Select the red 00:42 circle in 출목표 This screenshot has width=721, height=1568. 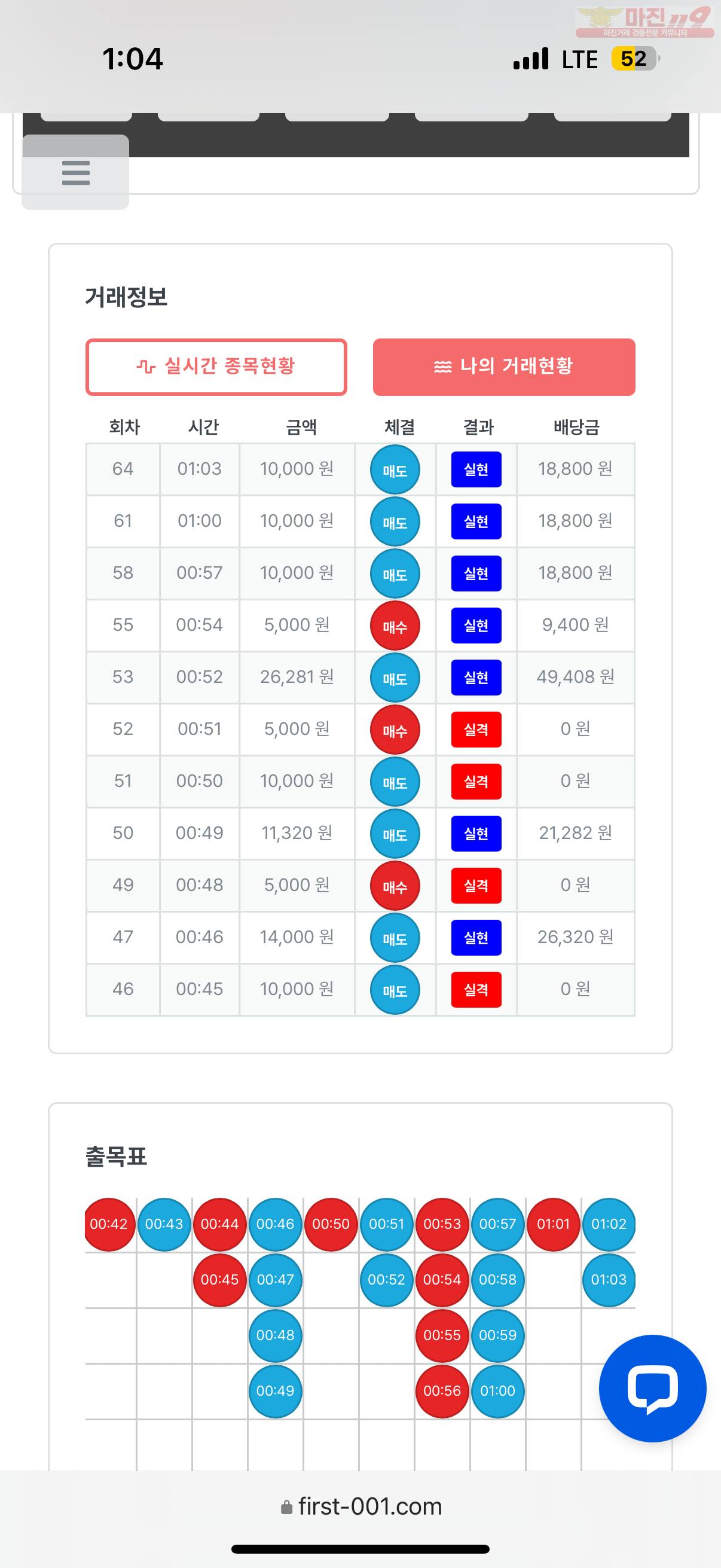[x=109, y=1224]
